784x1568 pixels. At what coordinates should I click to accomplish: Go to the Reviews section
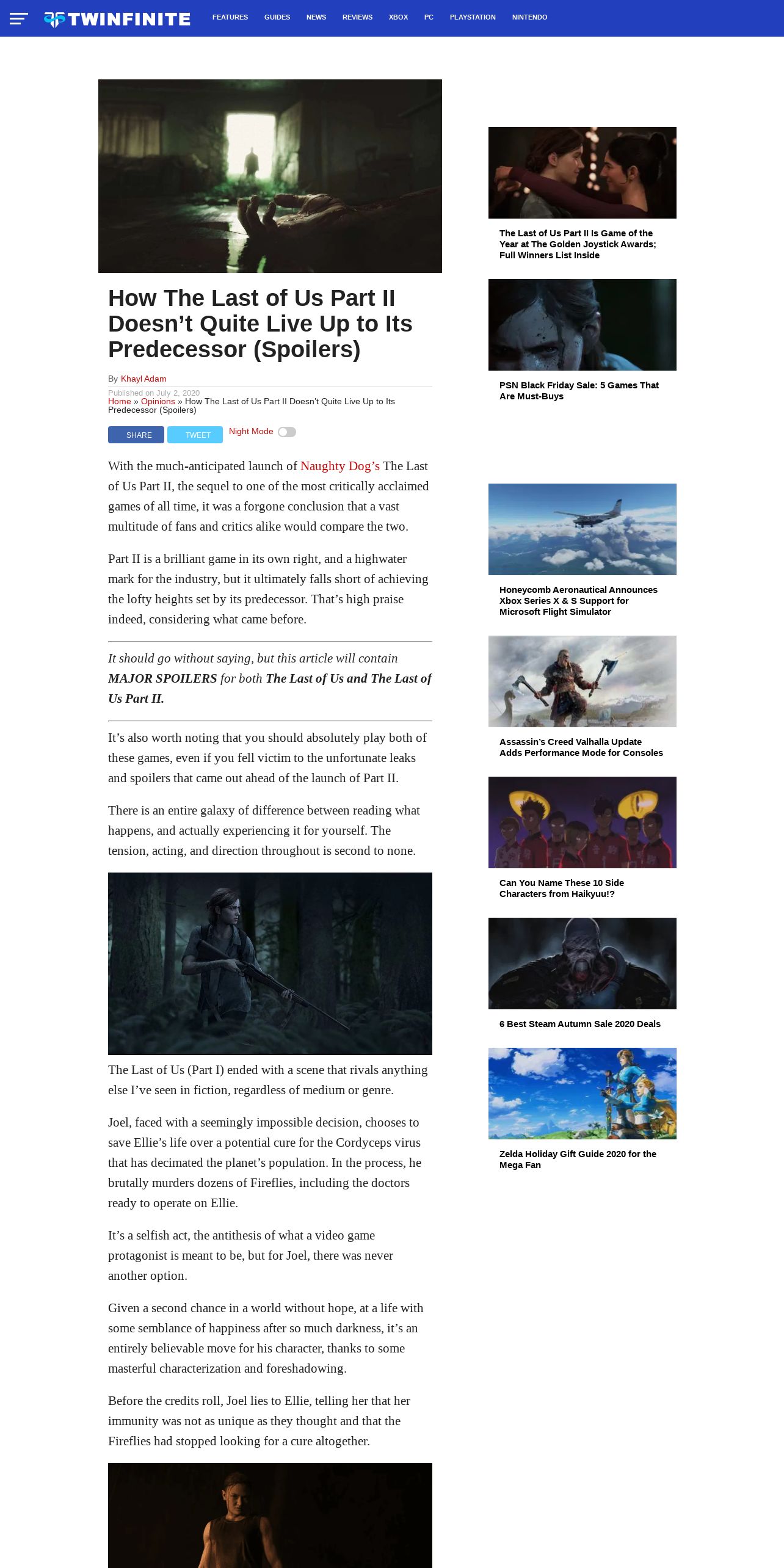click(357, 17)
